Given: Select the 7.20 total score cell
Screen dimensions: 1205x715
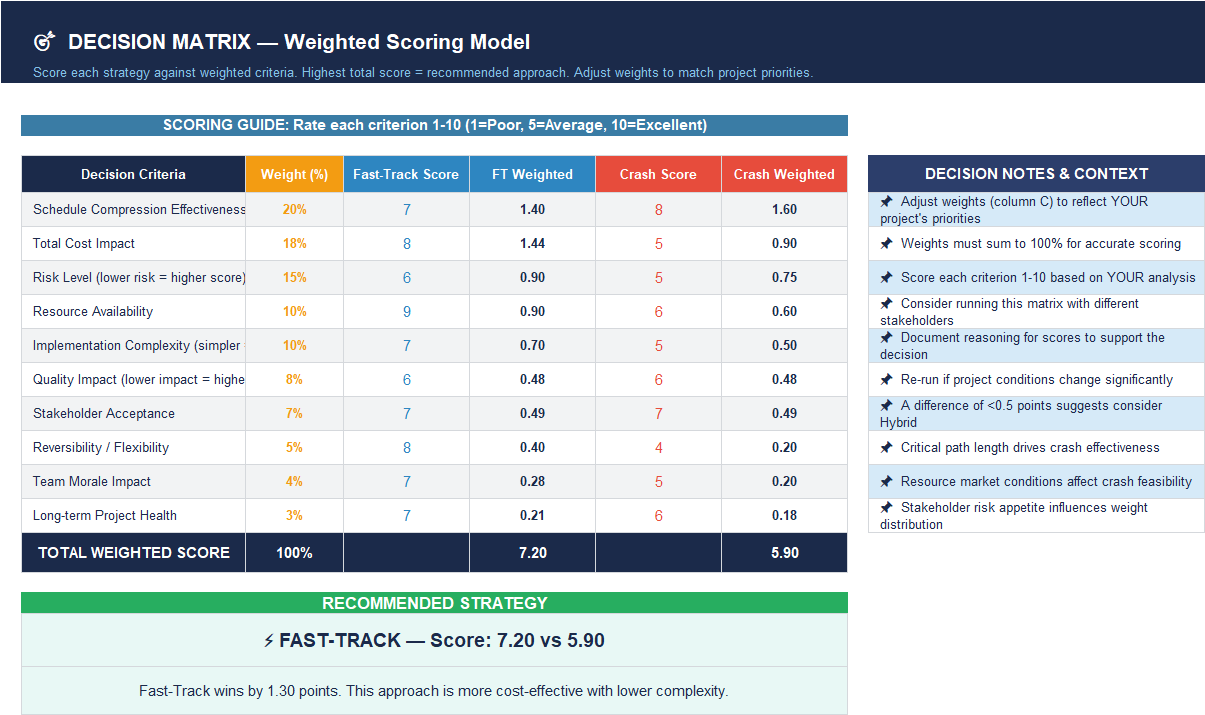Looking at the screenshot, I should point(532,552).
